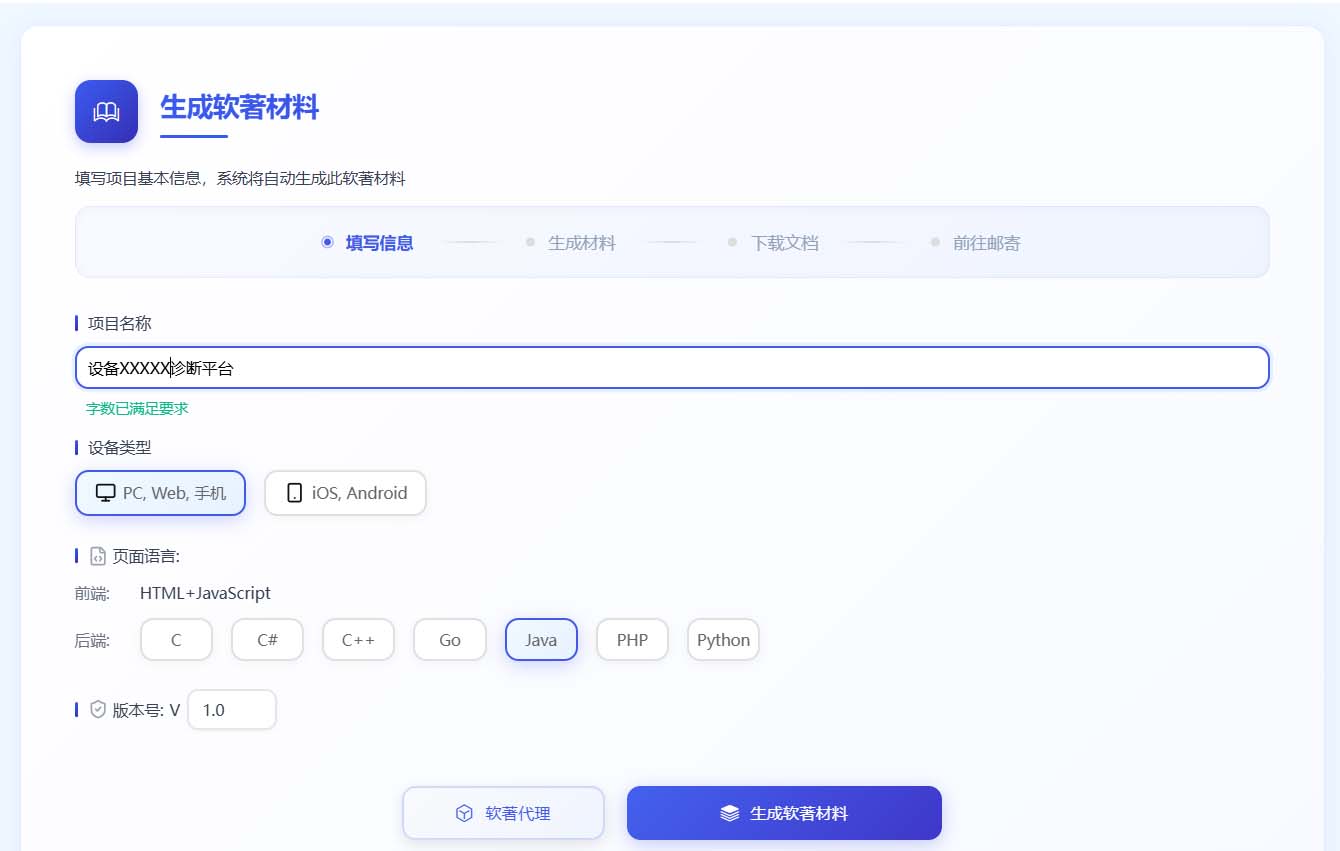Image resolution: width=1340 pixels, height=851 pixels.
Task: Click the 软著代理 button
Action: 503,813
